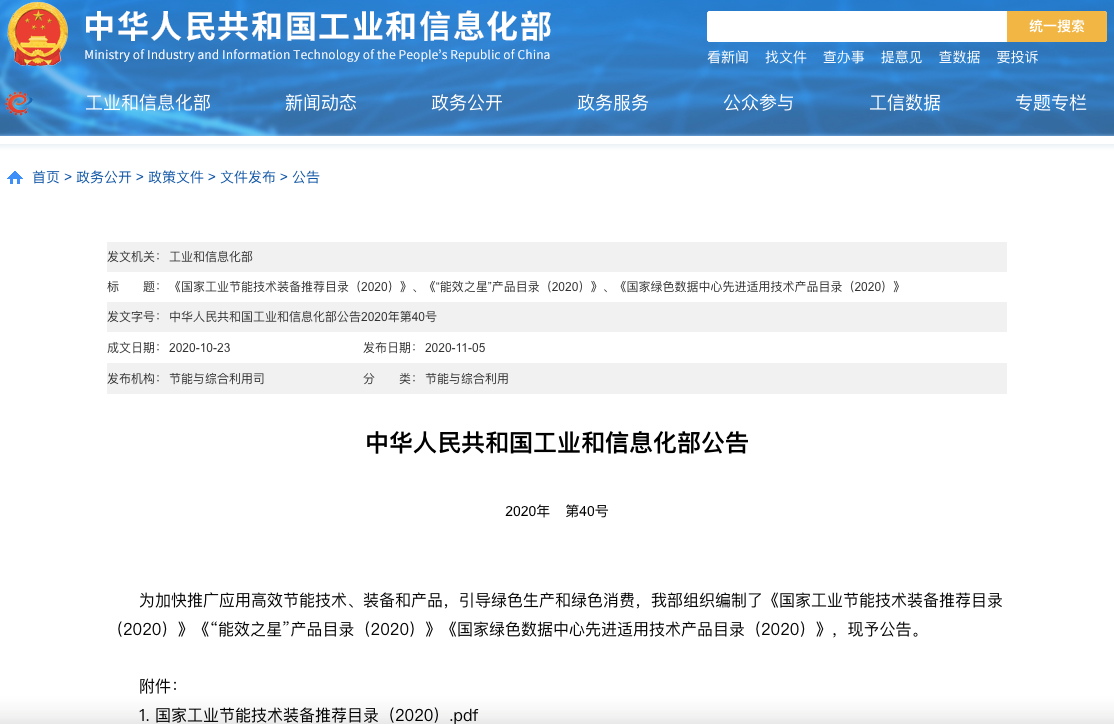Click 专题专栏 in the navigation bar
The width and height of the screenshot is (1114, 724).
[x=1050, y=102]
